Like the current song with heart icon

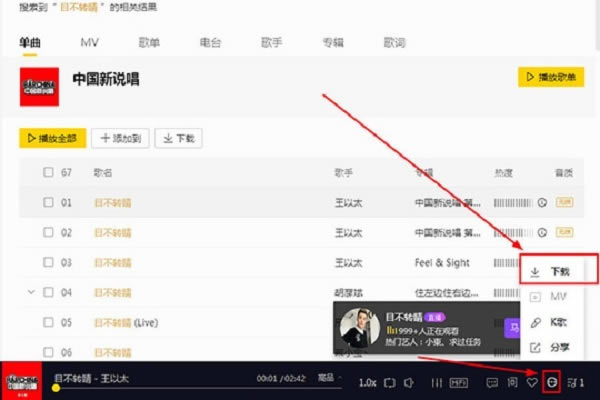click(532, 383)
